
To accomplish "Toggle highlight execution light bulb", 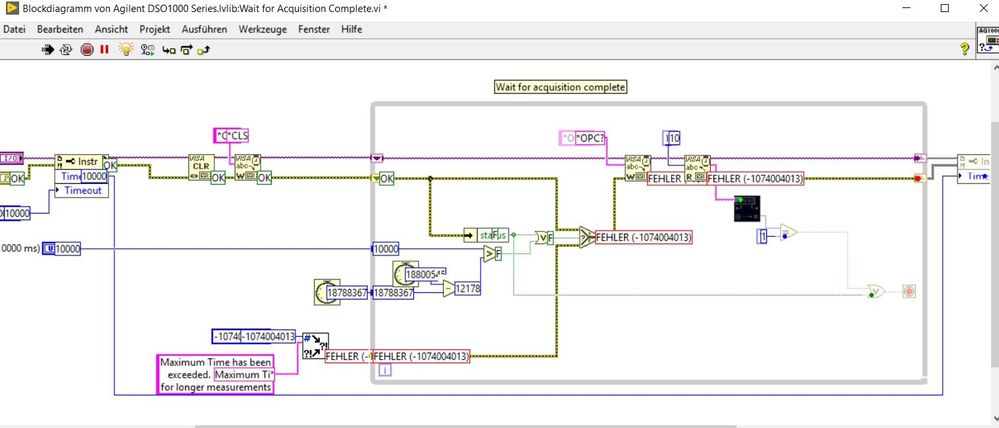I will click(x=126, y=49).
